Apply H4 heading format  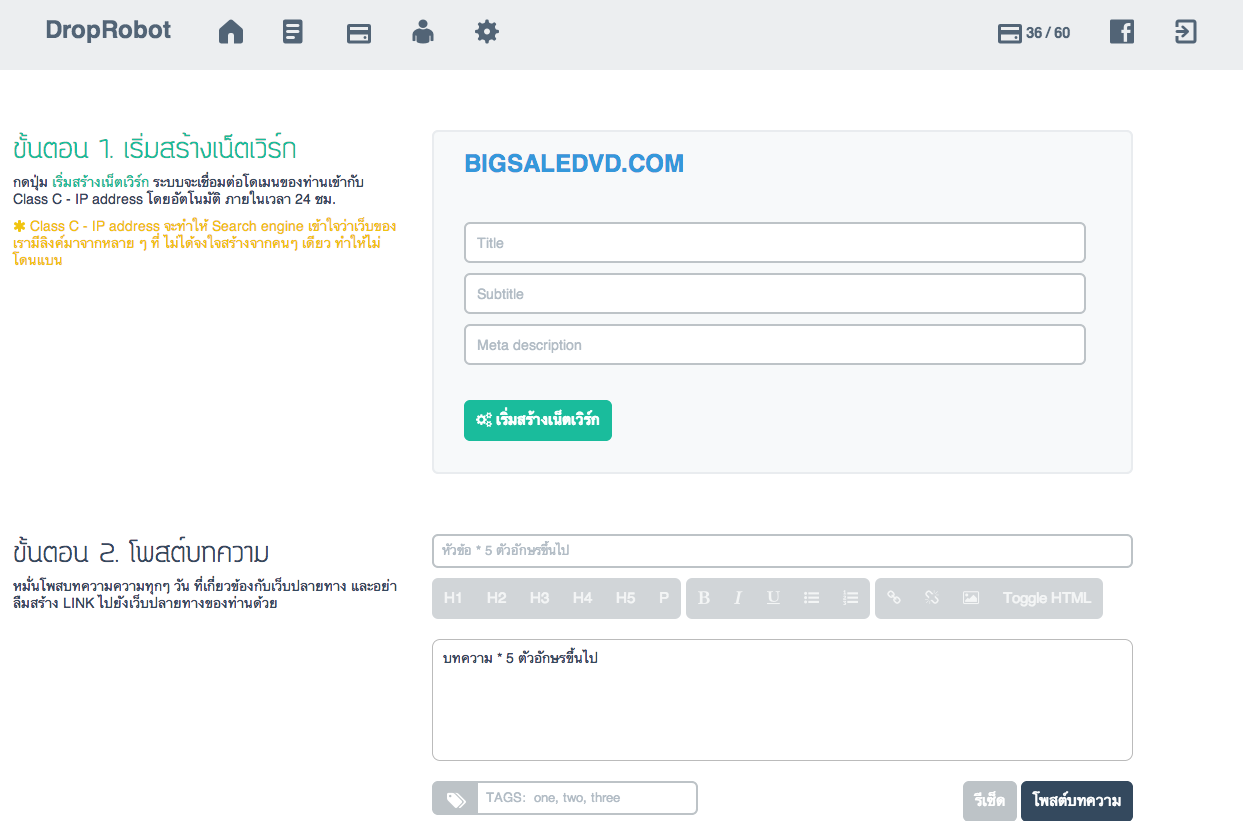[582, 598]
